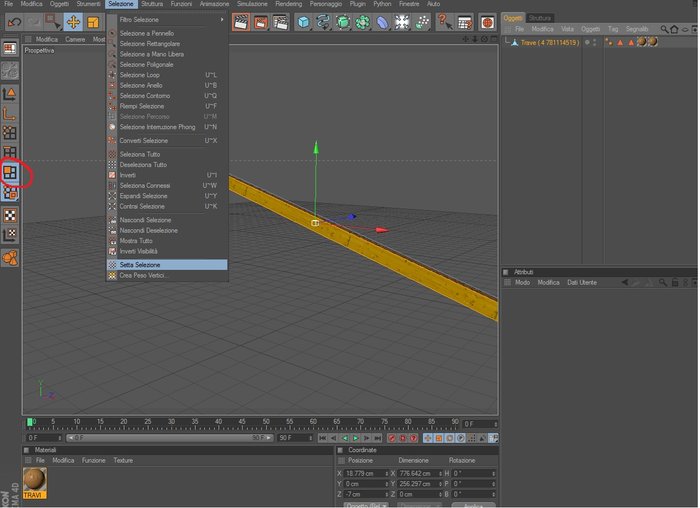Viewport: 700px width, 508px height.
Task: Click the texture axis mode icon
Action: (x=10, y=235)
